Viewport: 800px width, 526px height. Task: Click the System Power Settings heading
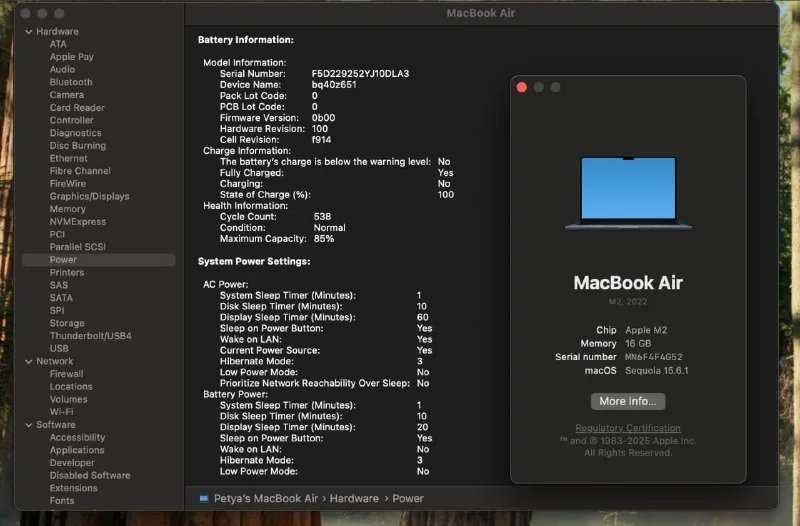pos(254,261)
